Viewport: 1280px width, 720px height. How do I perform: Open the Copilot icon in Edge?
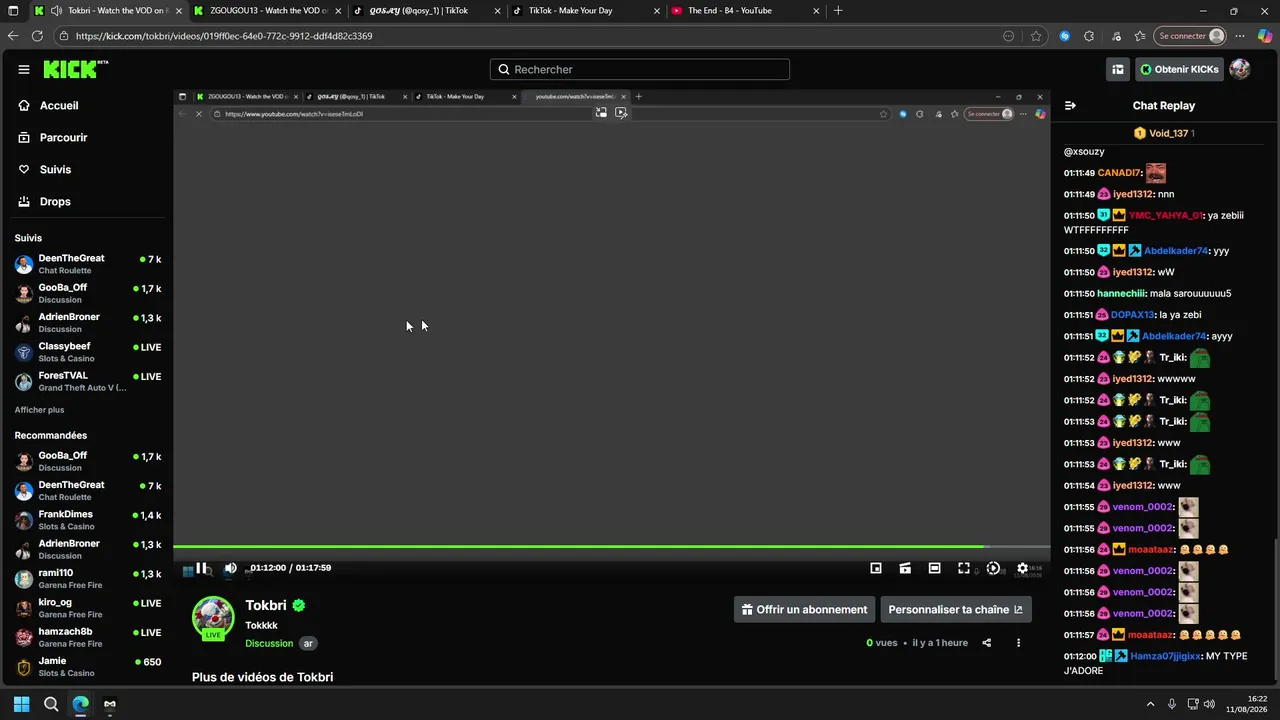(x=1265, y=36)
